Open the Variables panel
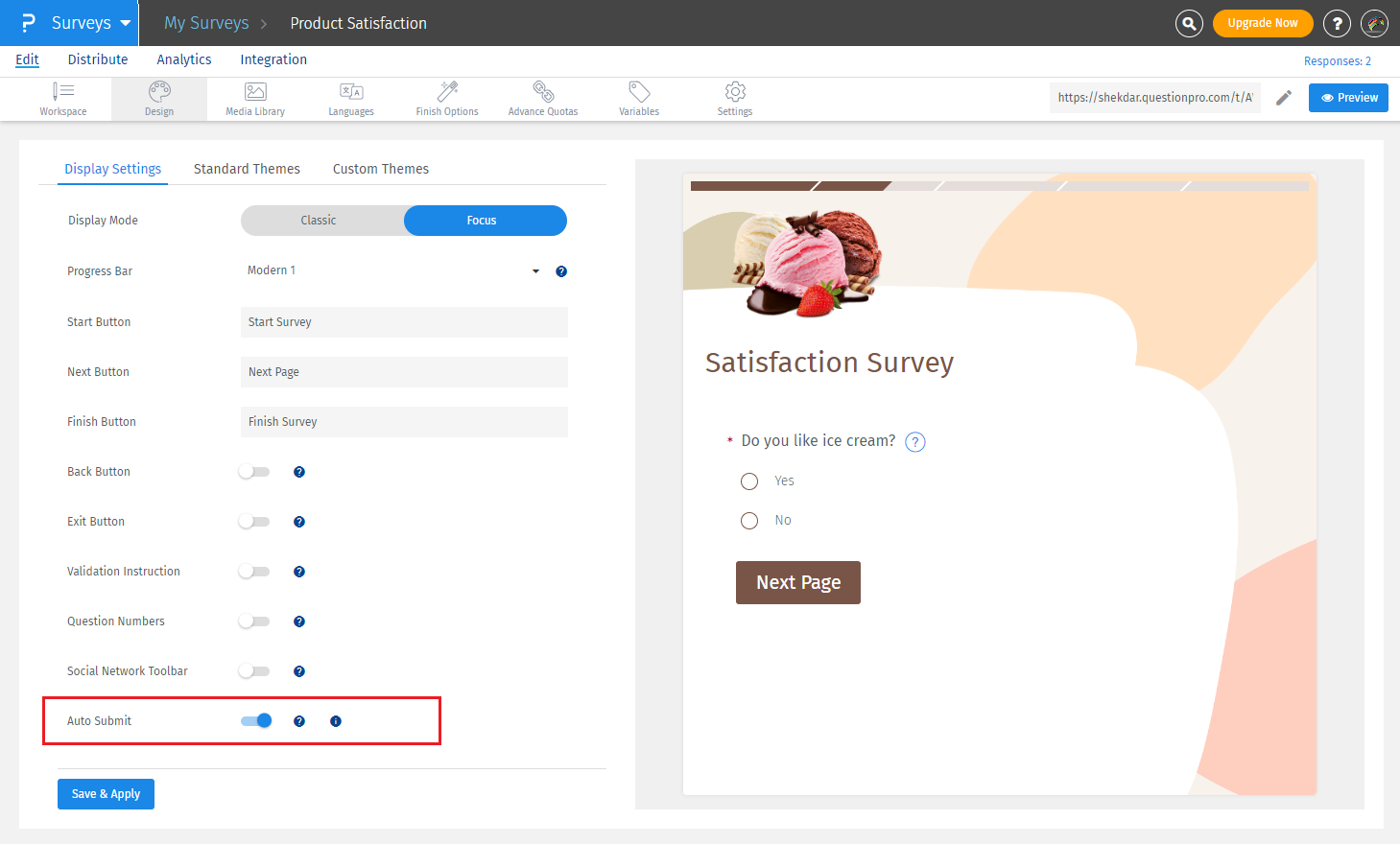Viewport: 1400px width, 844px height. point(638,99)
